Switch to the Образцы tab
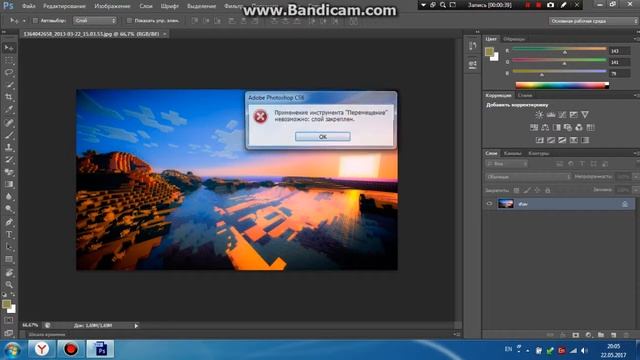The image size is (640, 360). click(x=514, y=39)
